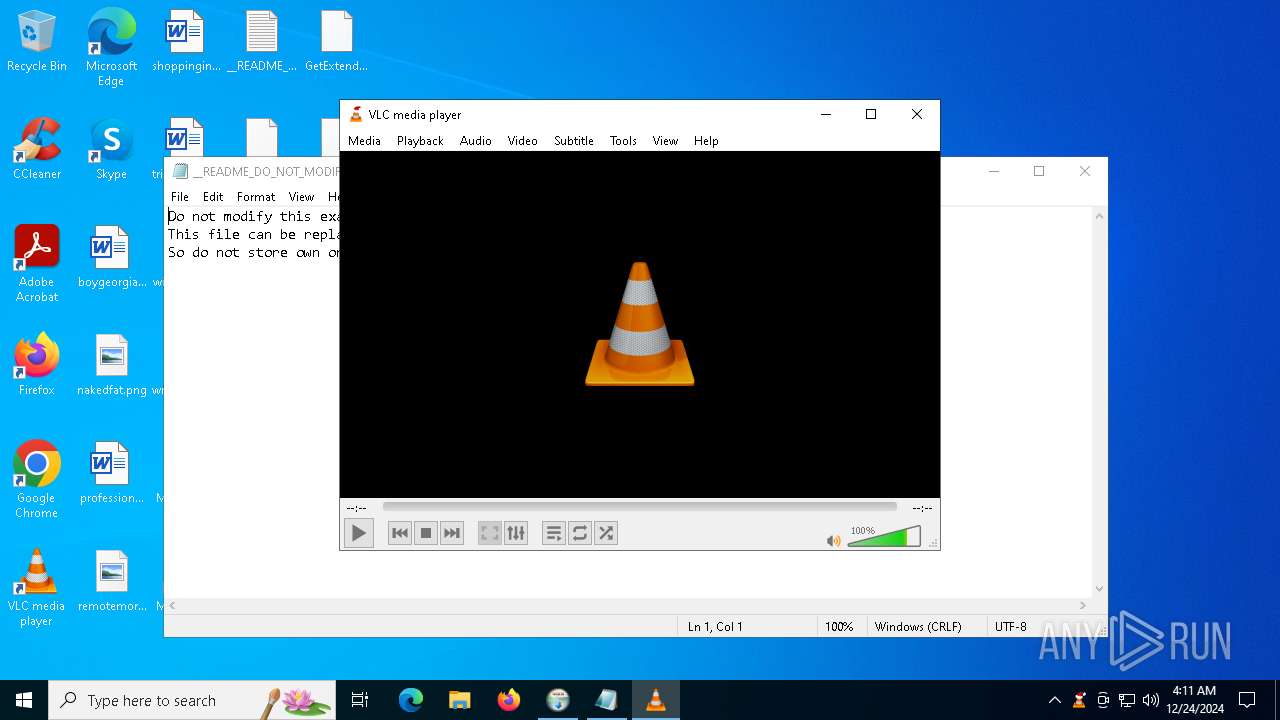Open VLC Media menu
Image resolution: width=1280 pixels, height=720 pixels.
click(x=364, y=141)
